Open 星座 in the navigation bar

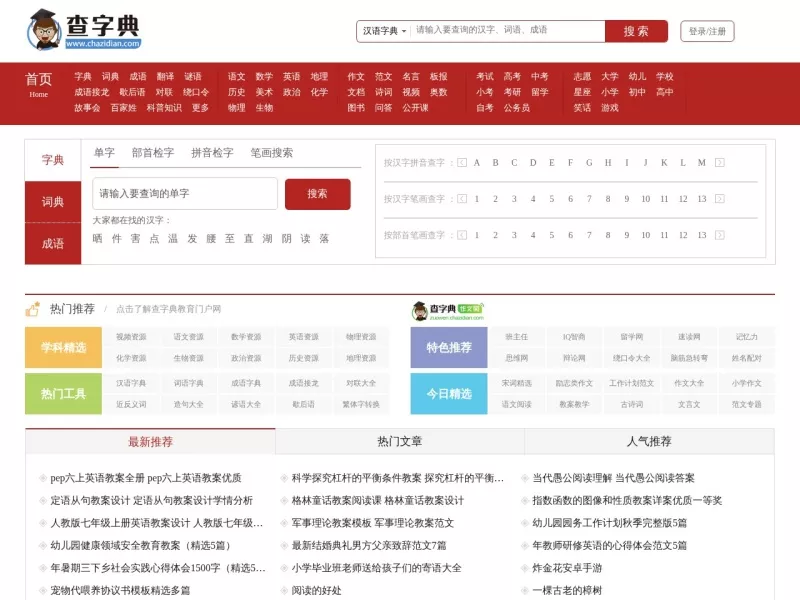(582, 92)
